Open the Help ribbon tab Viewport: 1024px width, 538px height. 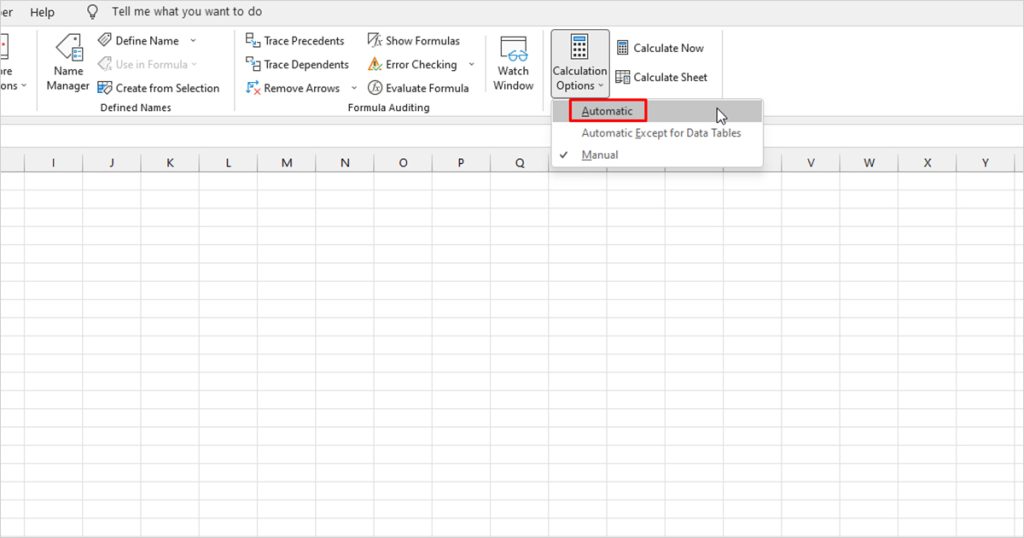(x=42, y=12)
